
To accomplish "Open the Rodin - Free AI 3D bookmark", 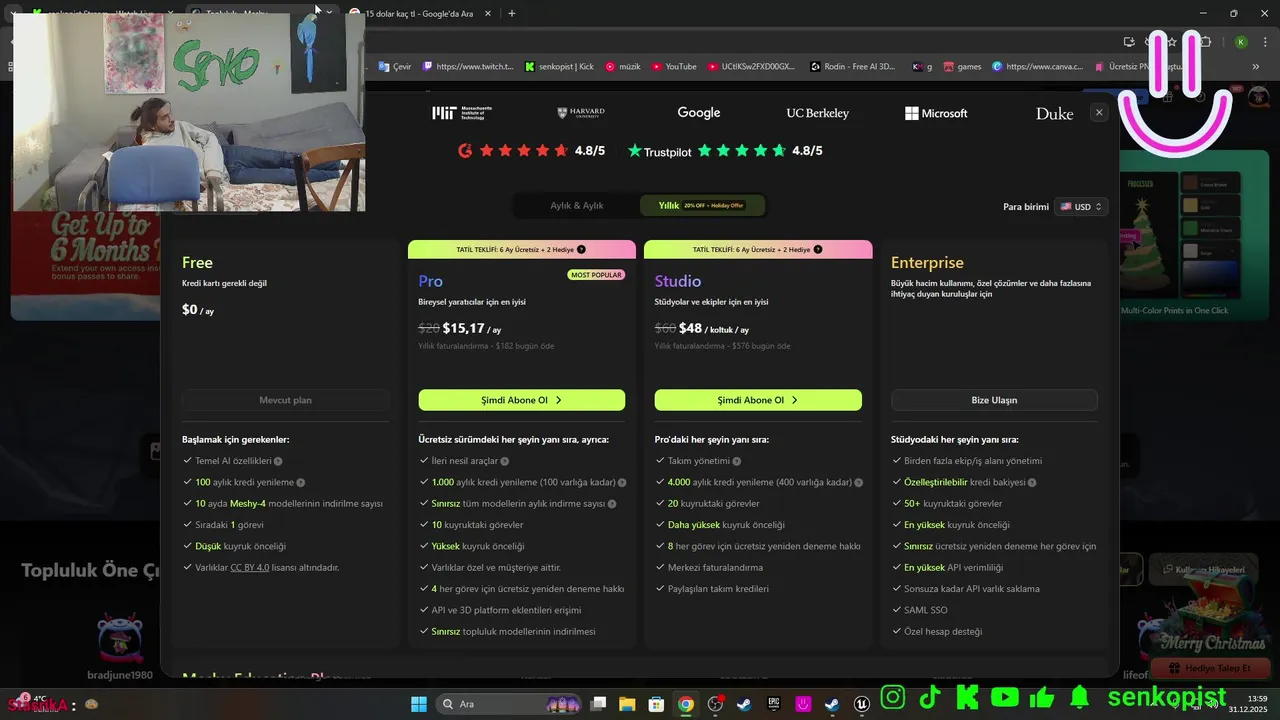I will (854, 67).
